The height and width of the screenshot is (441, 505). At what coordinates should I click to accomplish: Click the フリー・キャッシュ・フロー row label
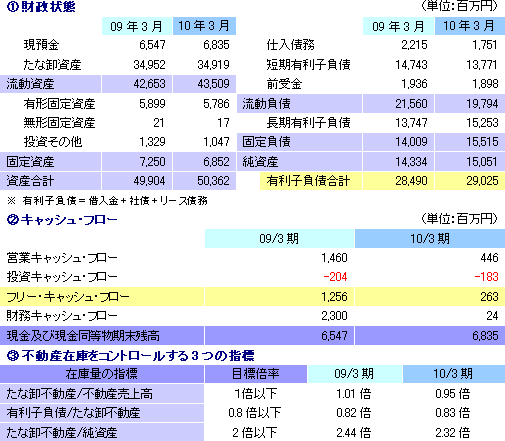[68, 297]
